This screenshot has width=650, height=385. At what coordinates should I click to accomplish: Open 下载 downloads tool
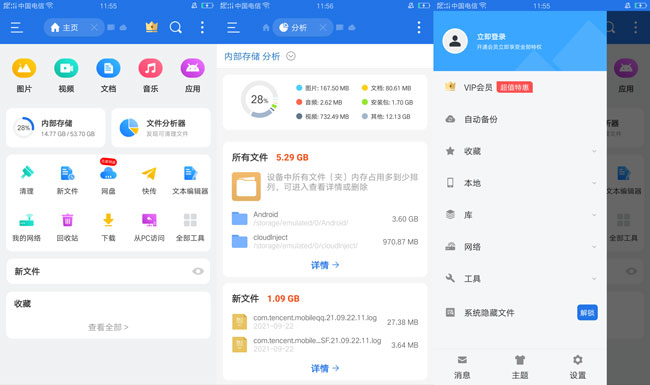pyautogui.click(x=108, y=227)
